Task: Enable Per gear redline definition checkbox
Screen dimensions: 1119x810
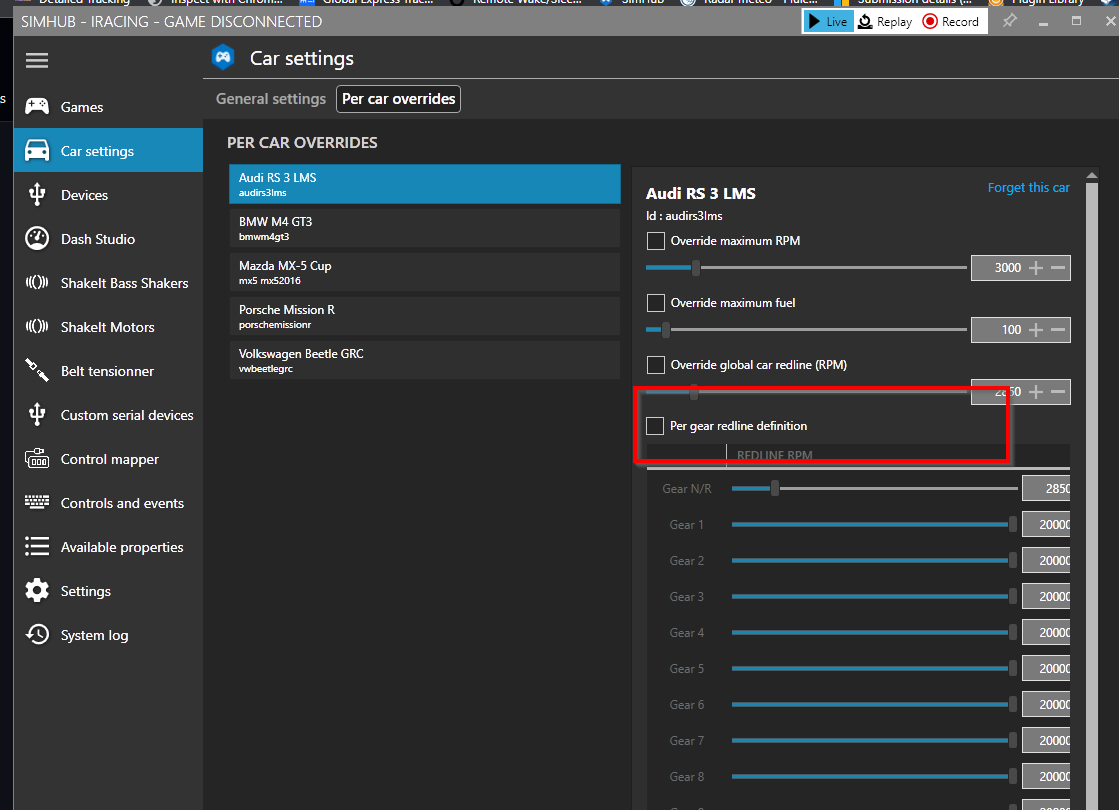Action: 655,426
